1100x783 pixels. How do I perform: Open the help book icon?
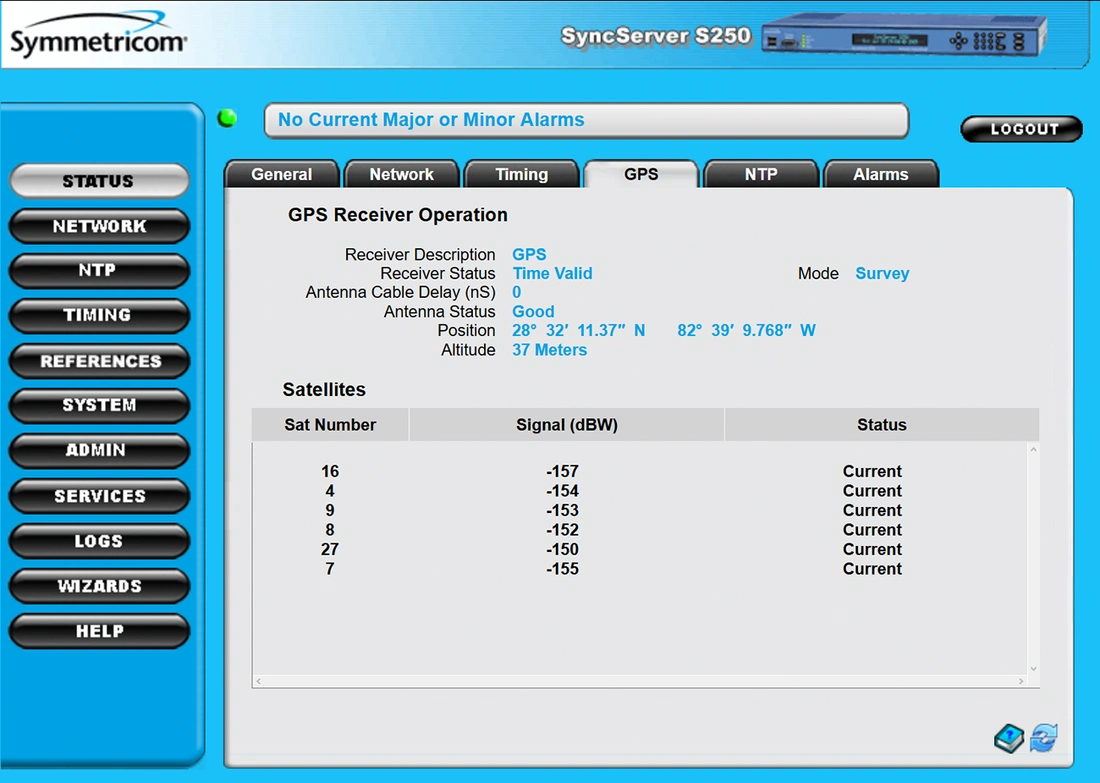[1009, 738]
